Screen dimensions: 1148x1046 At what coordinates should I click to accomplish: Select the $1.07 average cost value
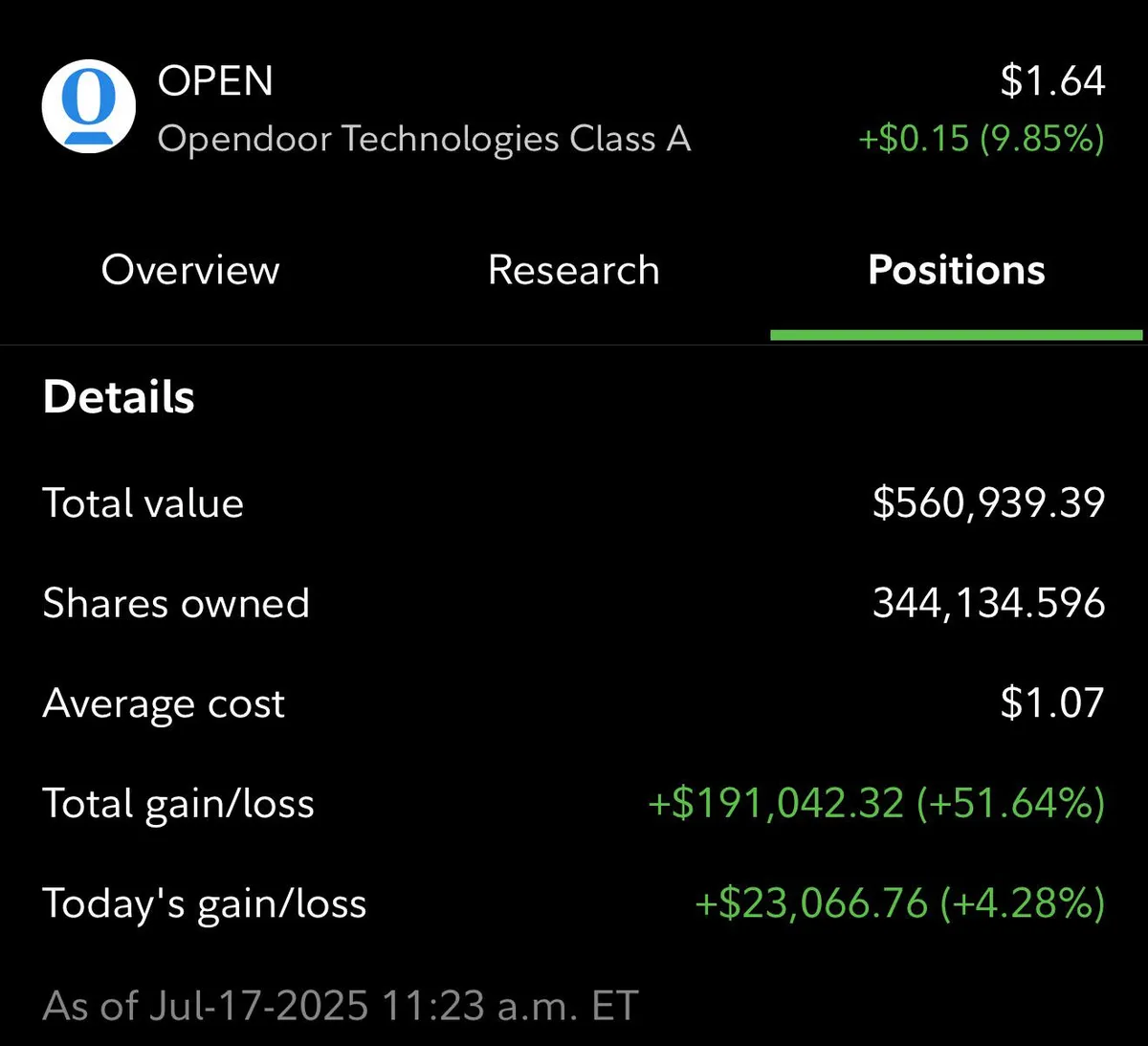[x=1052, y=704]
